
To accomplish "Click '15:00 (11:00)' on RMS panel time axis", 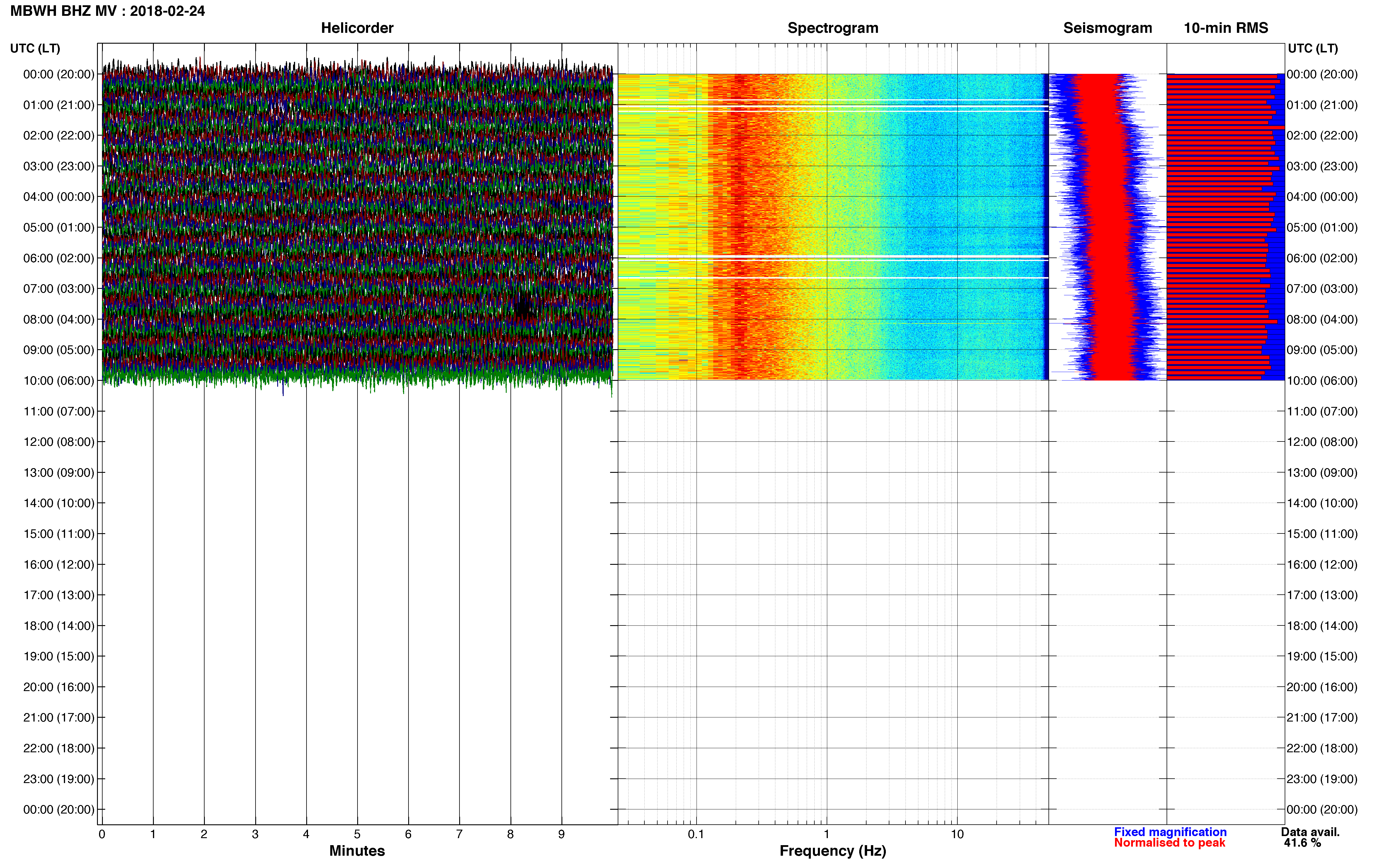I will coord(1322,534).
